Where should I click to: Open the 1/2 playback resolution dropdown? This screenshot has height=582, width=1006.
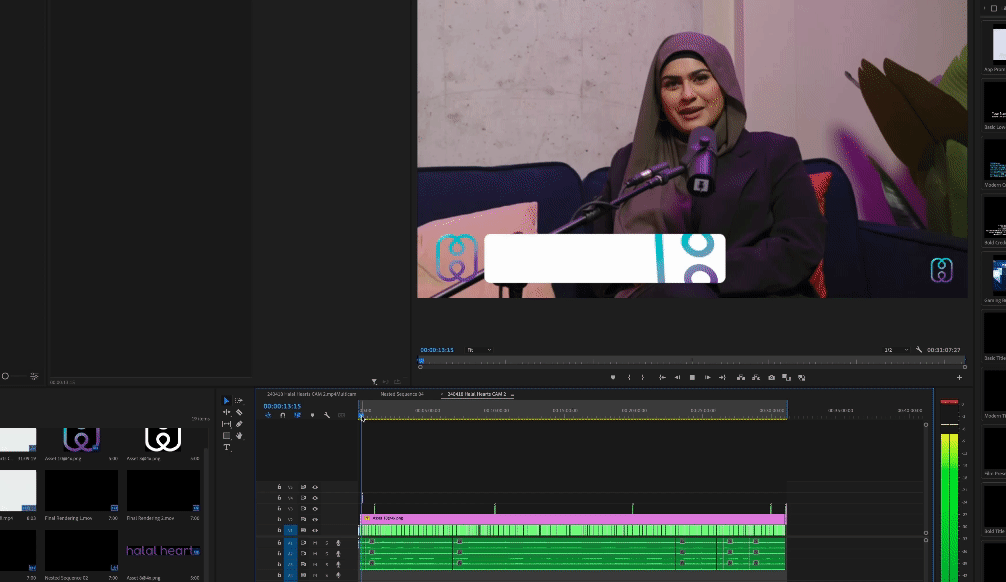pos(896,350)
